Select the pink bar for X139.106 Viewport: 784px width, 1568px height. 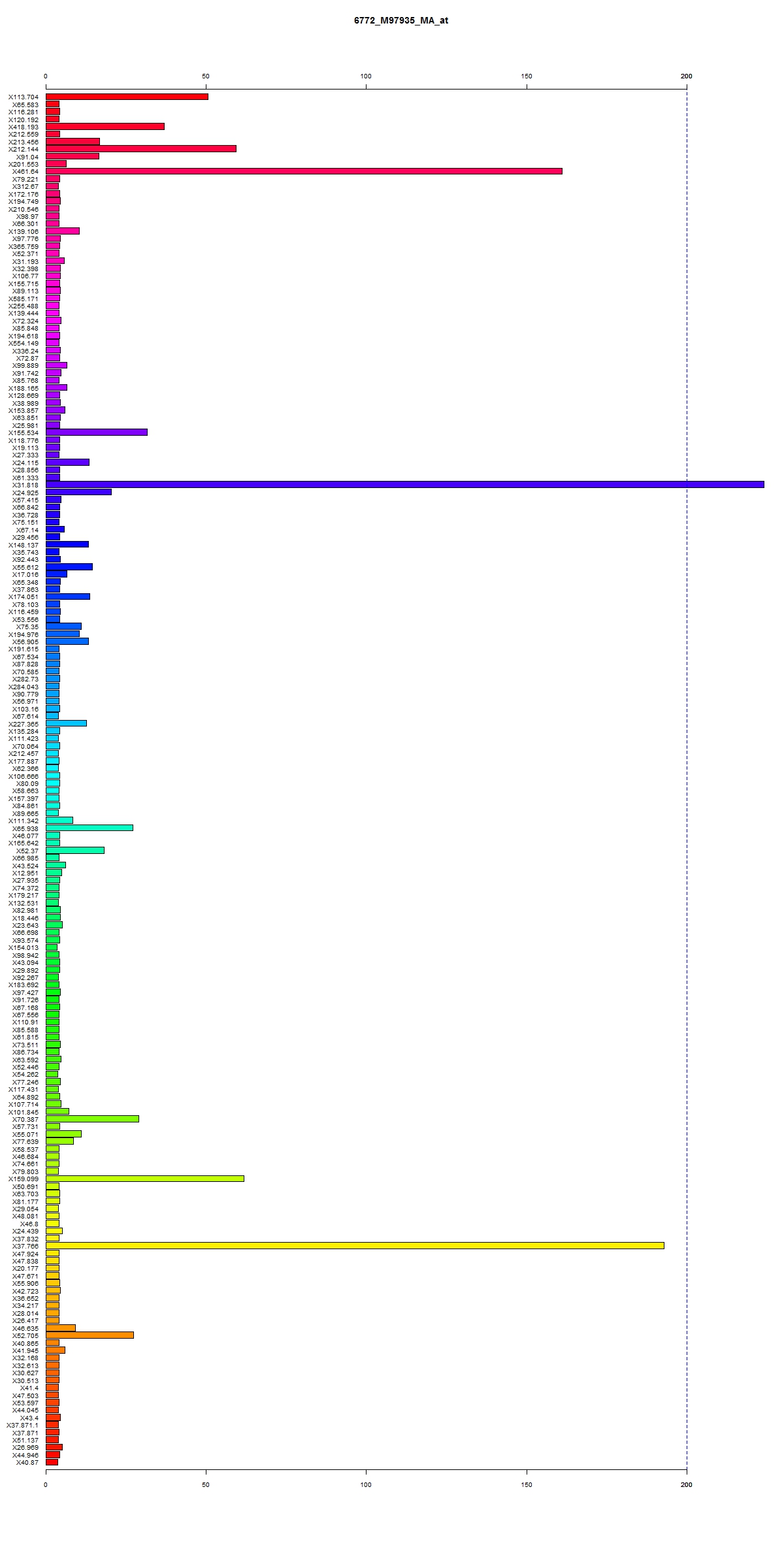[x=63, y=231]
